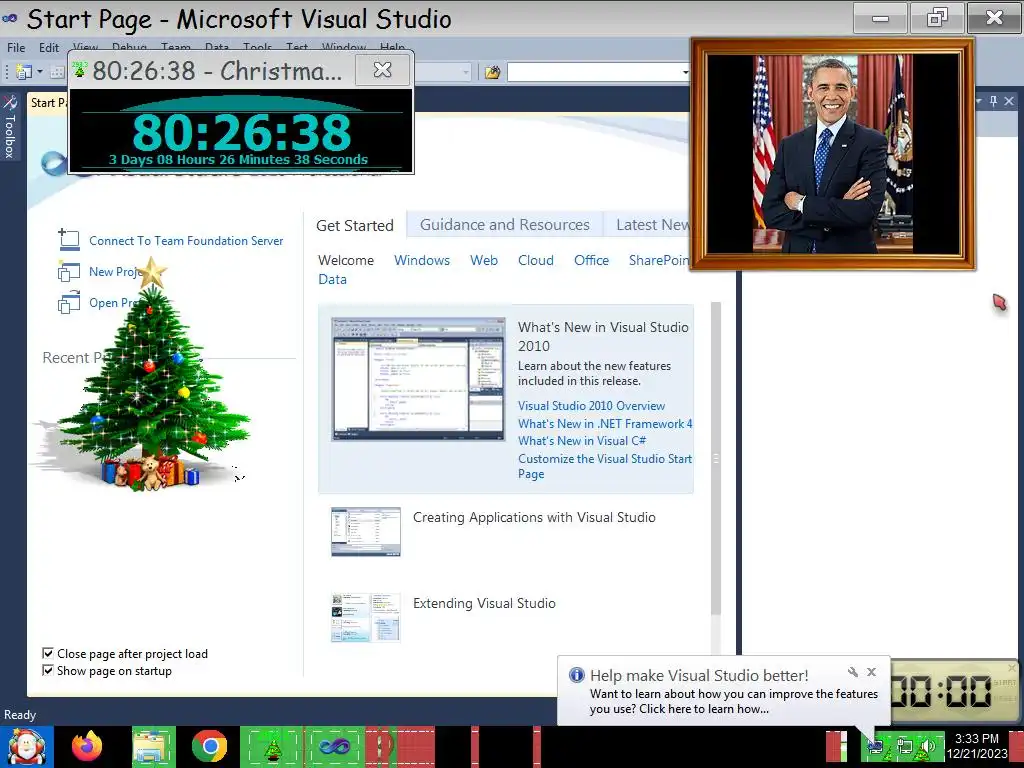Open Visual Studio 2010 Overview link
This screenshot has height=768, width=1024.
[592, 406]
